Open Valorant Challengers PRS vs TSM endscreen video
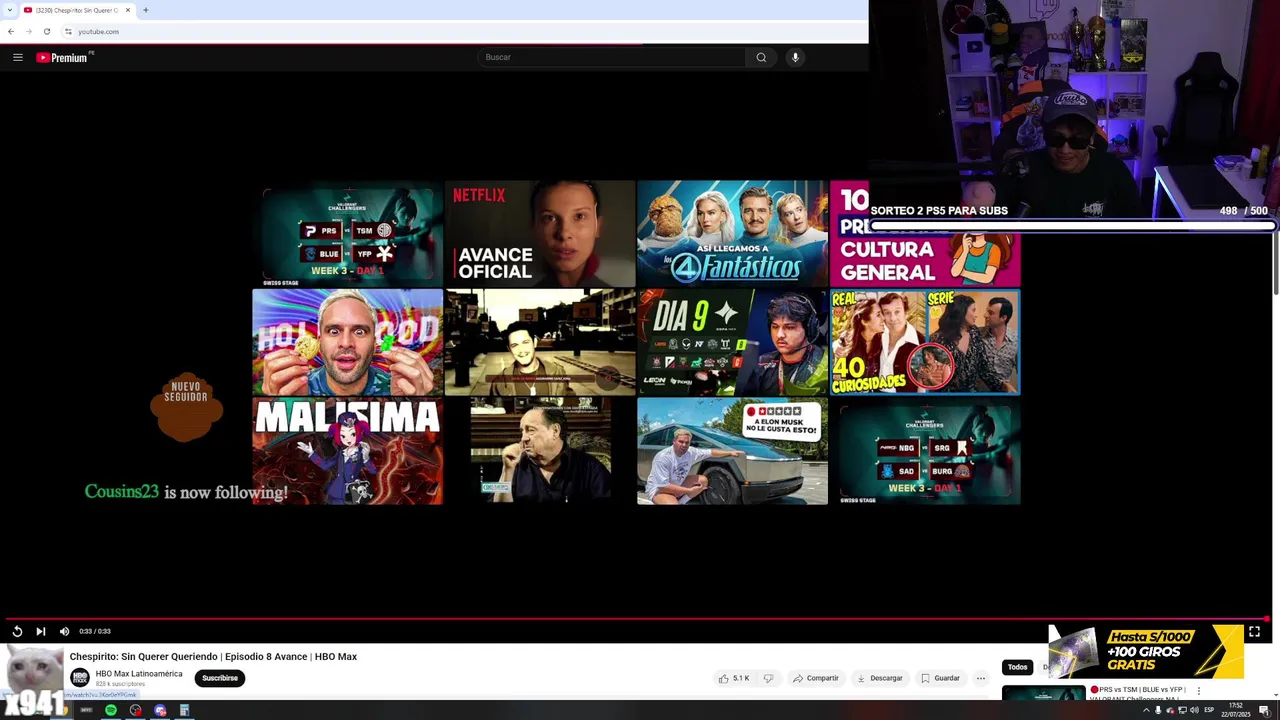 pos(347,233)
